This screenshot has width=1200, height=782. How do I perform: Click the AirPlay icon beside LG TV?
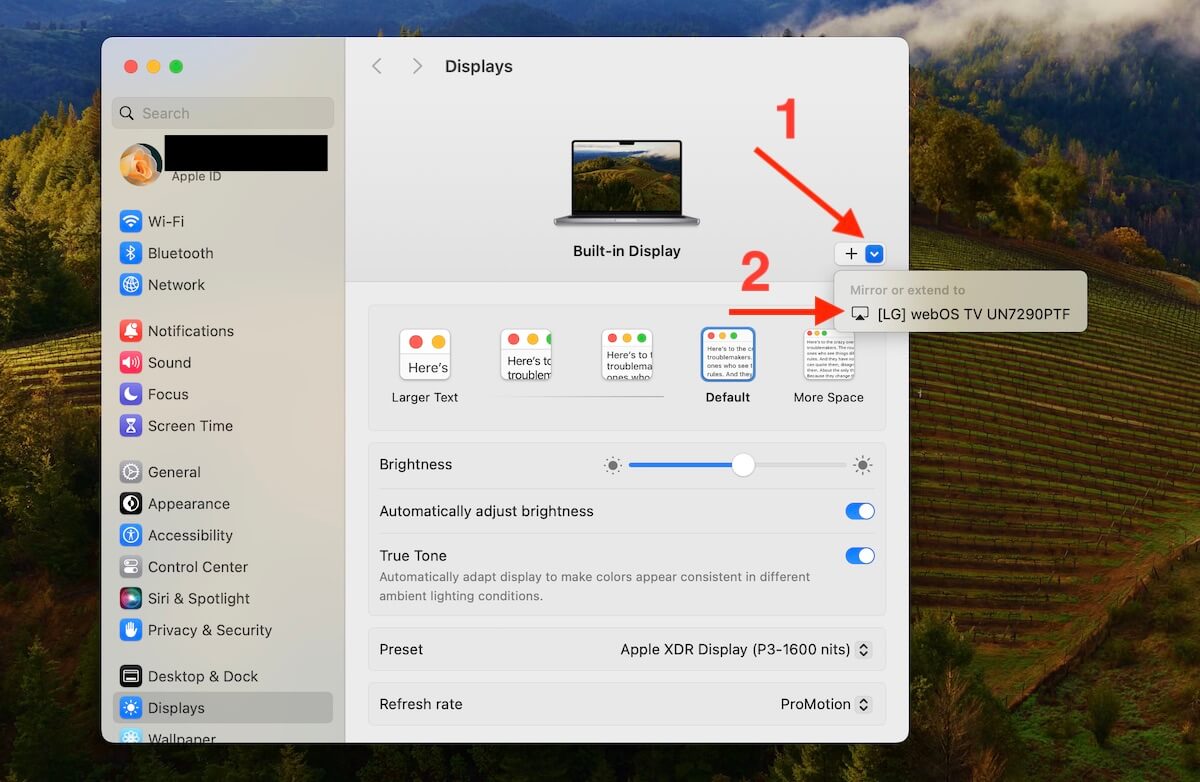point(860,314)
